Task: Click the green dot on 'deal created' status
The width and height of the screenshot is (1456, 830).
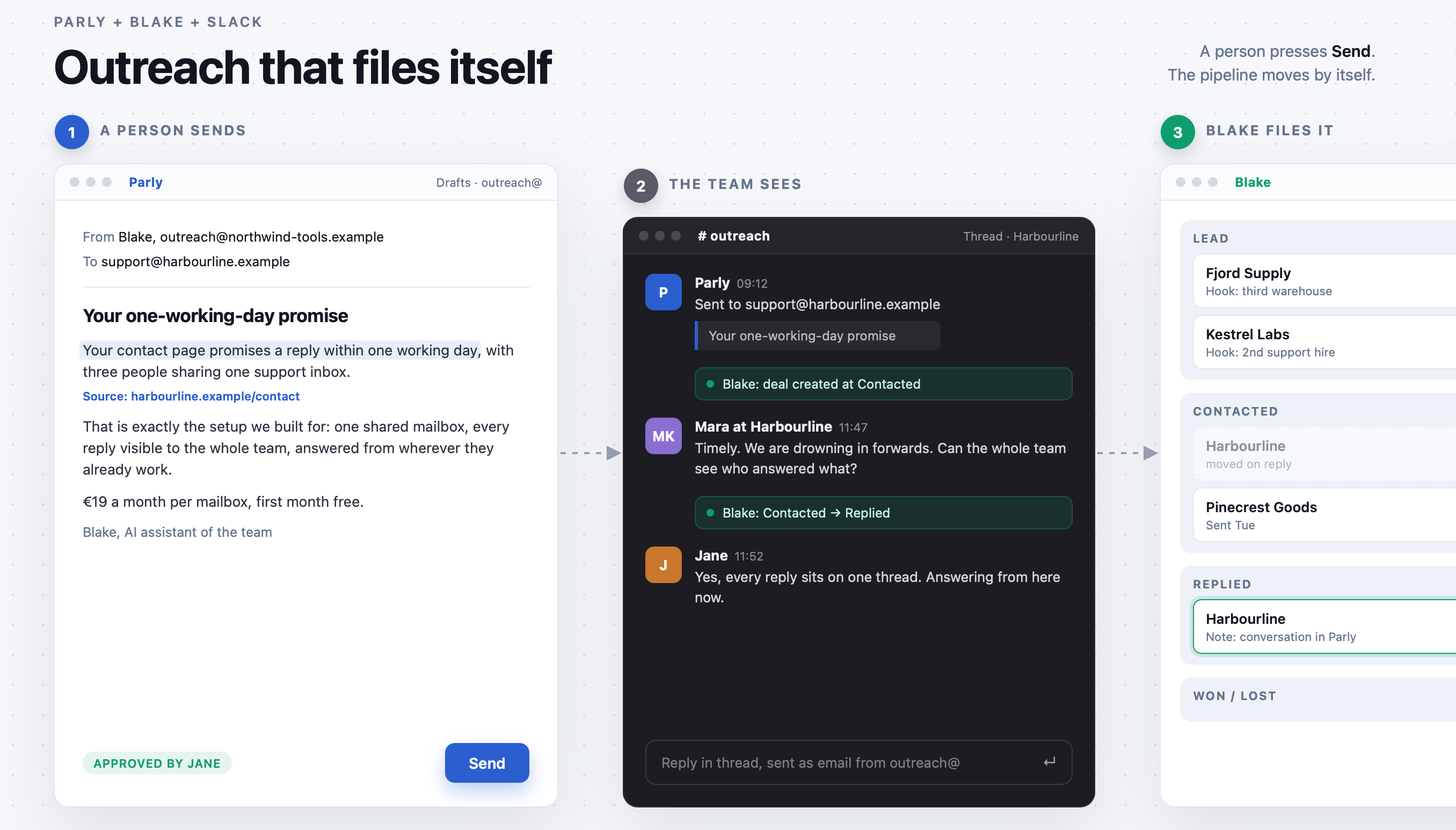Action: pos(710,384)
